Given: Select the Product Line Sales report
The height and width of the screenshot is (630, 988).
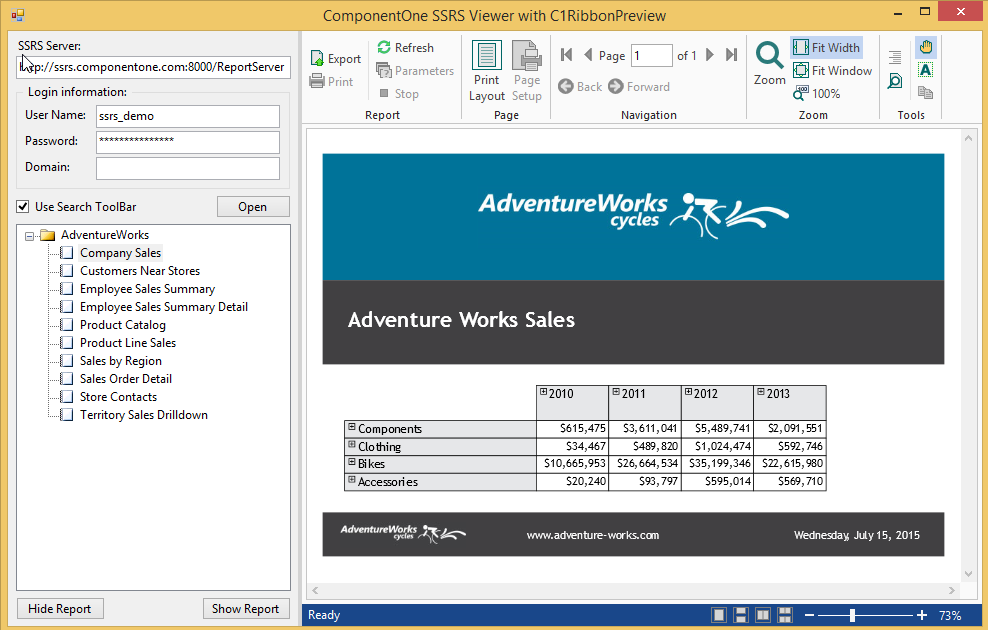Looking at the screenshot, I should point(128,343).
